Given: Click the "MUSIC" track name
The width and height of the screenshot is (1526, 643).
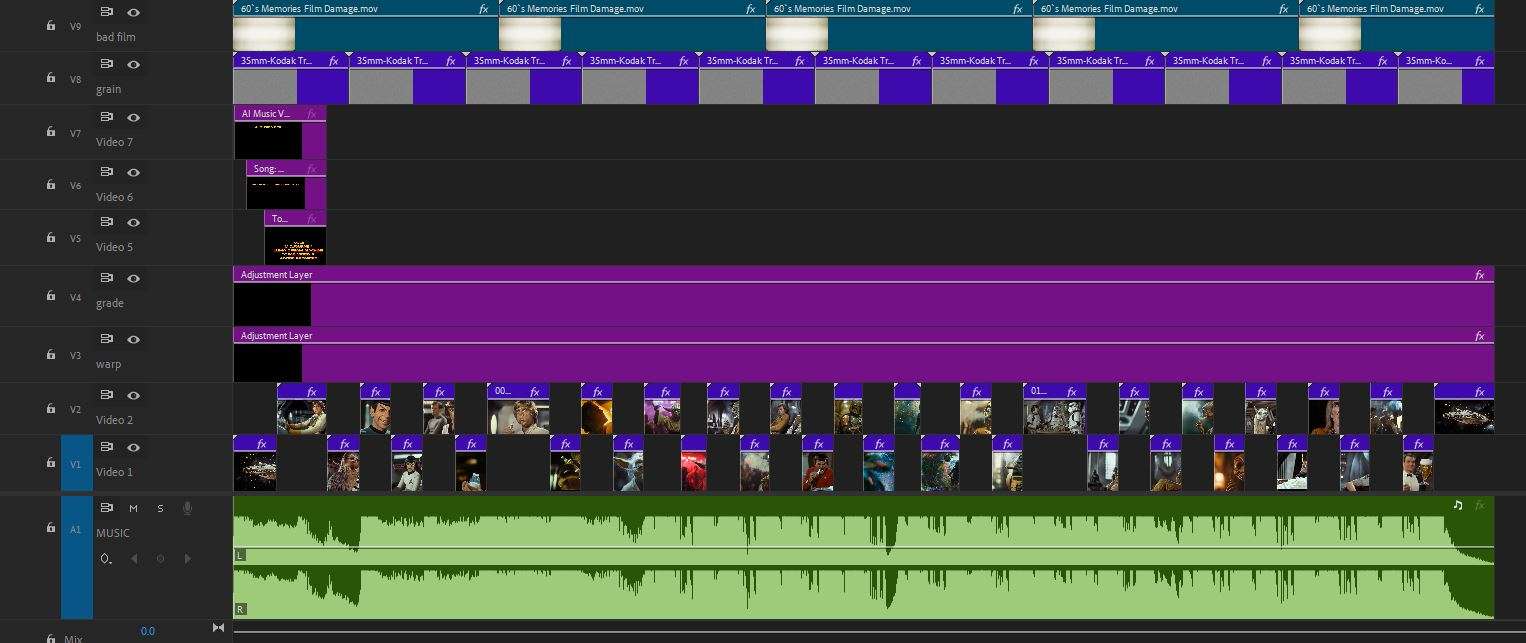Looking at the screenshot, I should pos(113,533).
